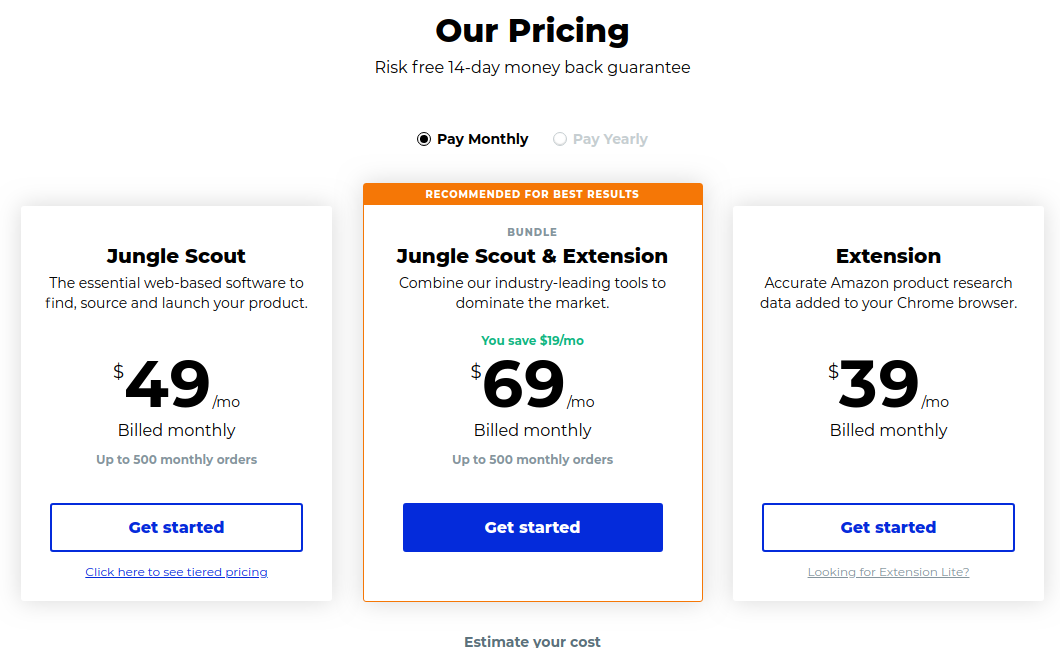The width and height of the screenshot is (1060, 648).
Task: Select the Pay Yearly radio button
Action: [x=560, y=139]
